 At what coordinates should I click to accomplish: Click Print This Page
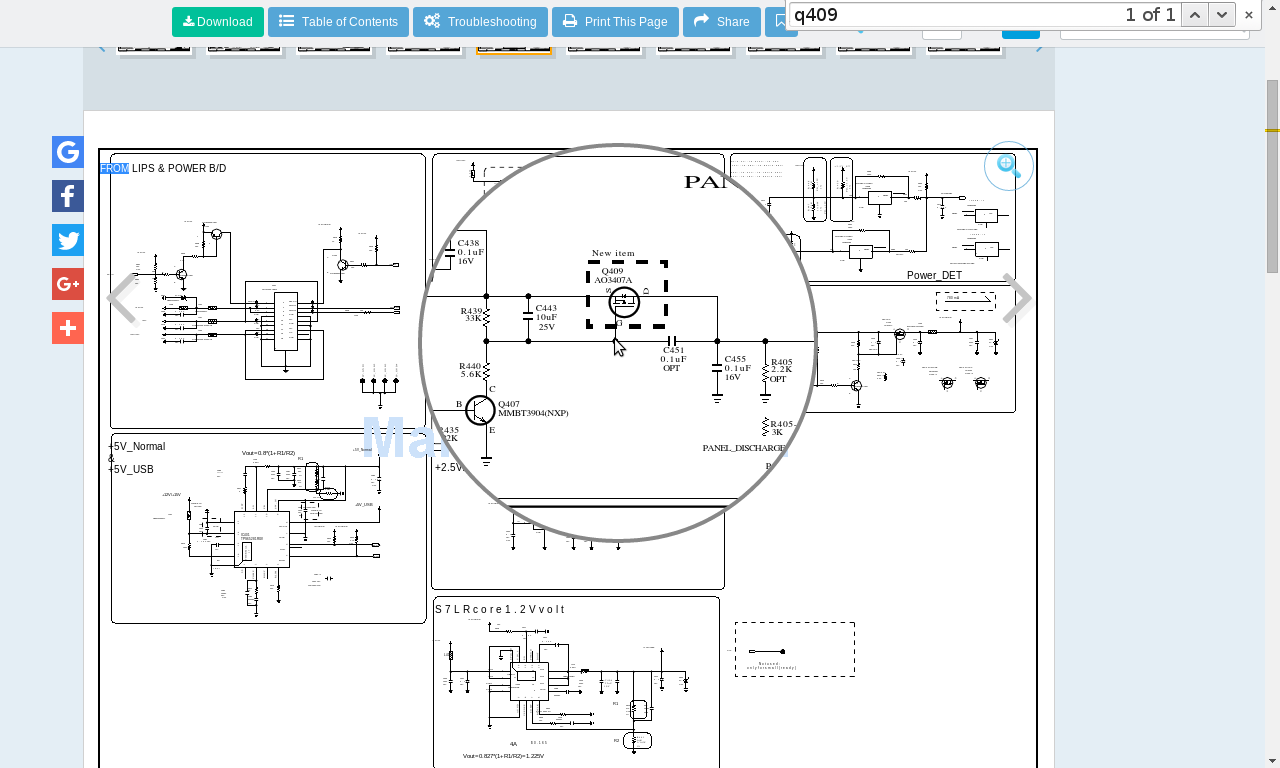615,22
